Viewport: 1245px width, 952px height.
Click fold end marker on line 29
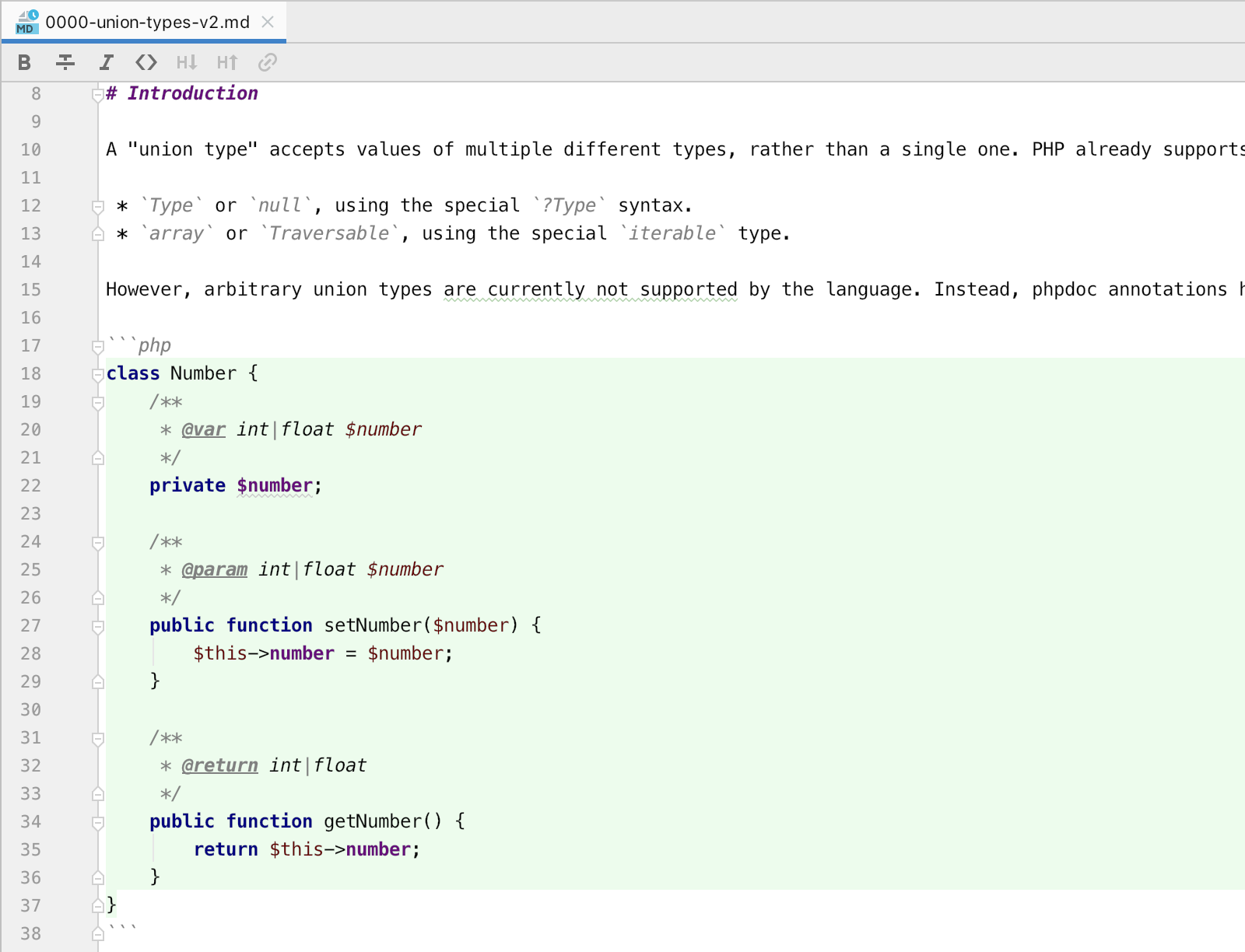click(98, 682)
